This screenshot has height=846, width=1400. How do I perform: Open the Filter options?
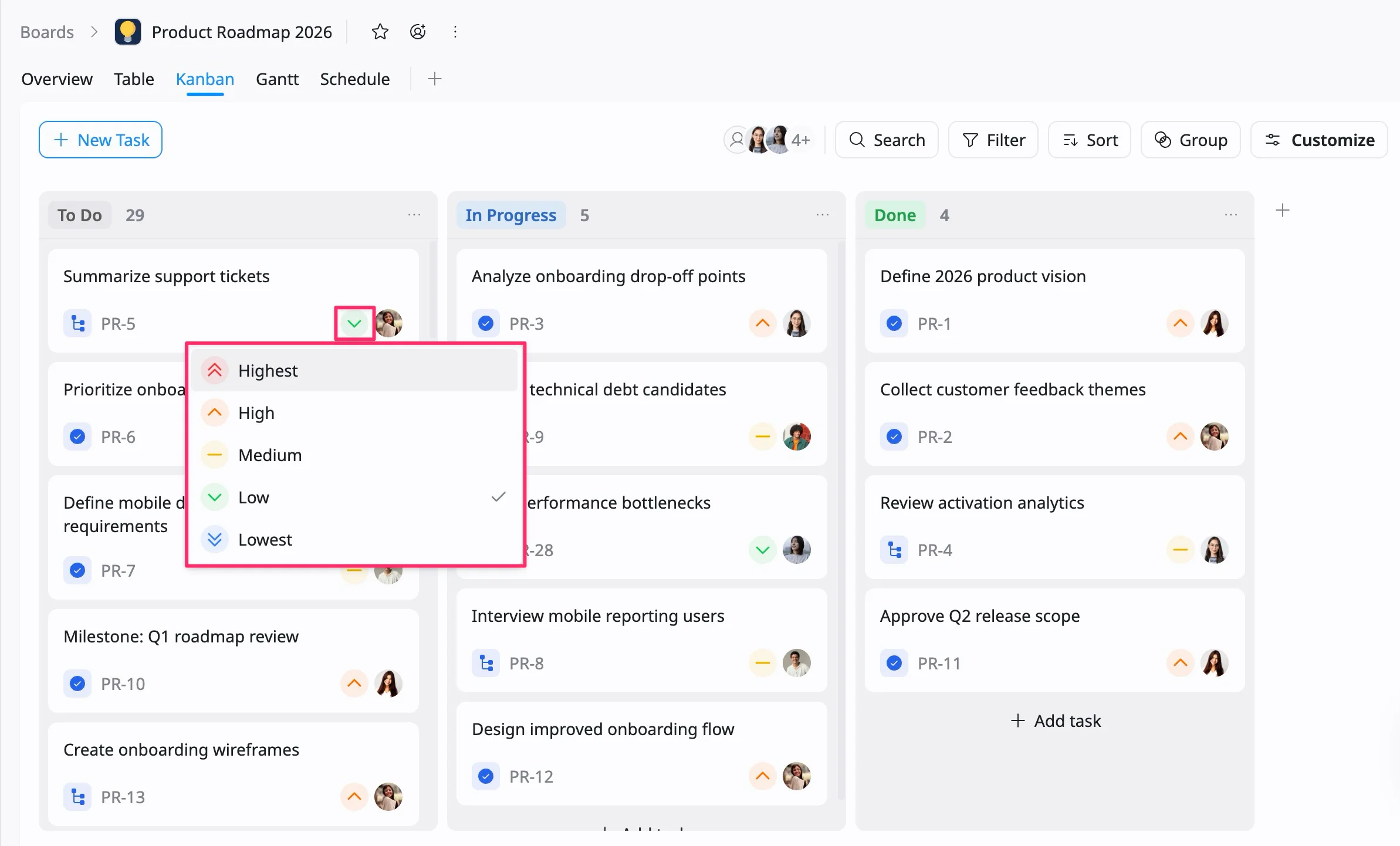click(993, 140)
